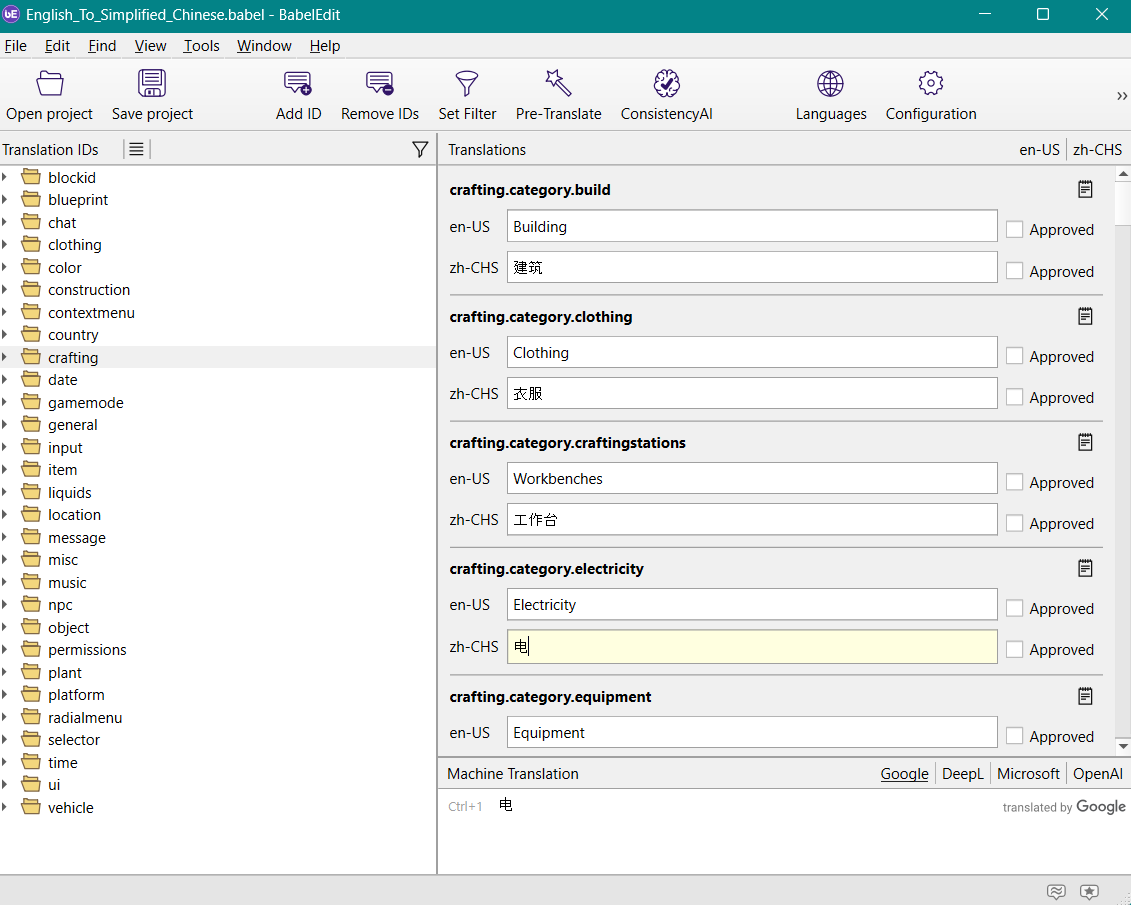Open the comment note for crafting.category.build
The height and width of the screenshot is (905, 1131).
pos(1085,190)
